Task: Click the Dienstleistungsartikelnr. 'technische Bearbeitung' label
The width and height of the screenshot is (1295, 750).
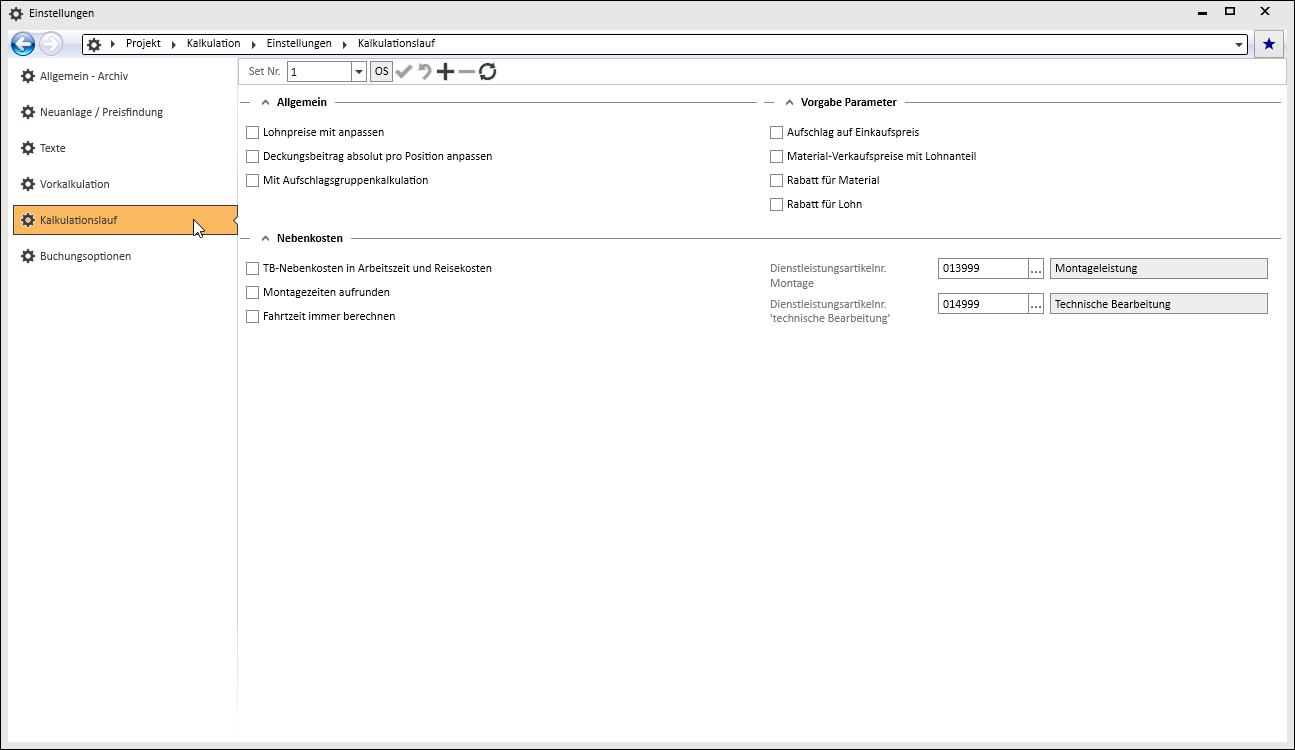Action: pyautogui.click(x=830, y=311)
